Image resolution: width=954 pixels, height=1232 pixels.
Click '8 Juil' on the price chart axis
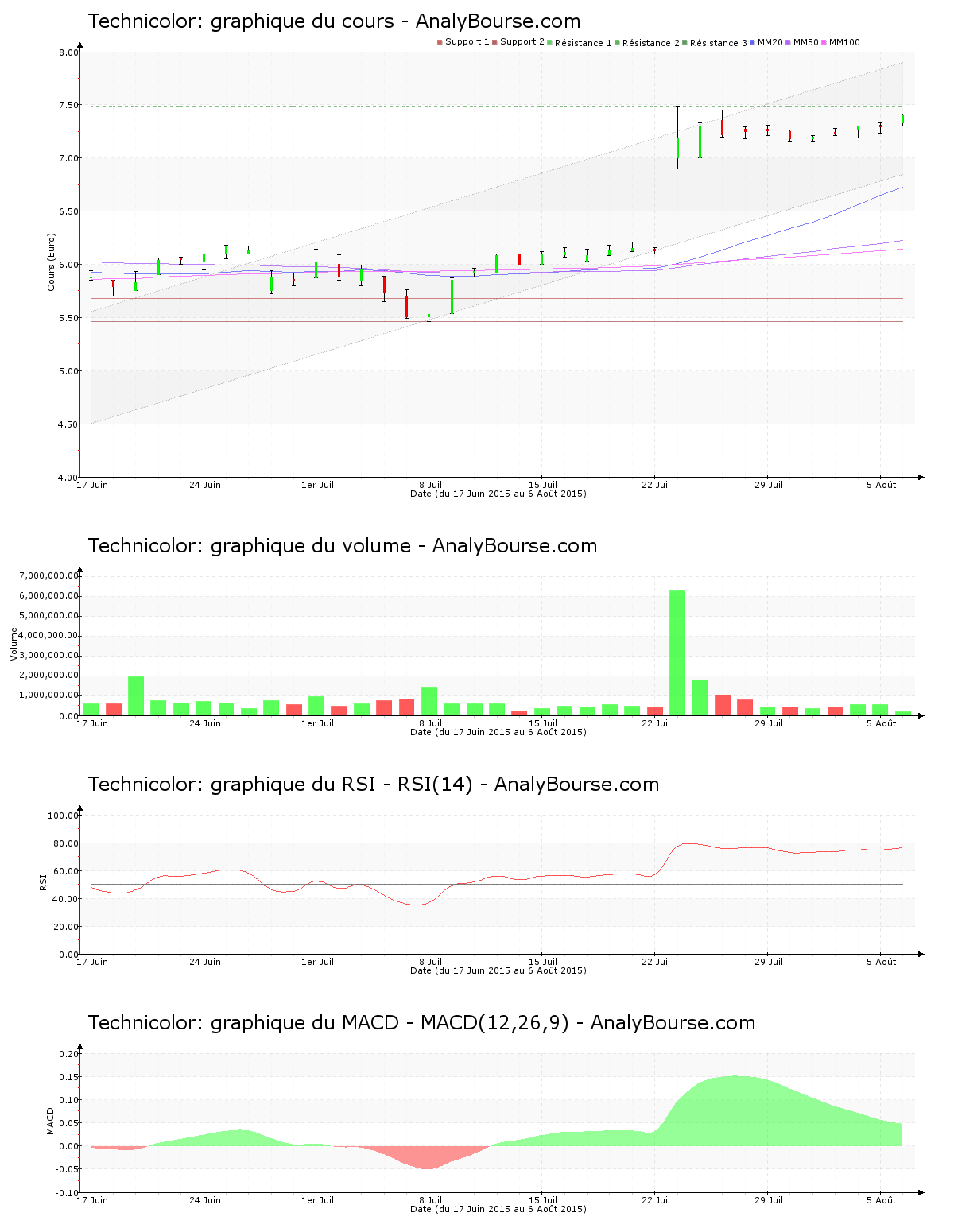[430, 485]
